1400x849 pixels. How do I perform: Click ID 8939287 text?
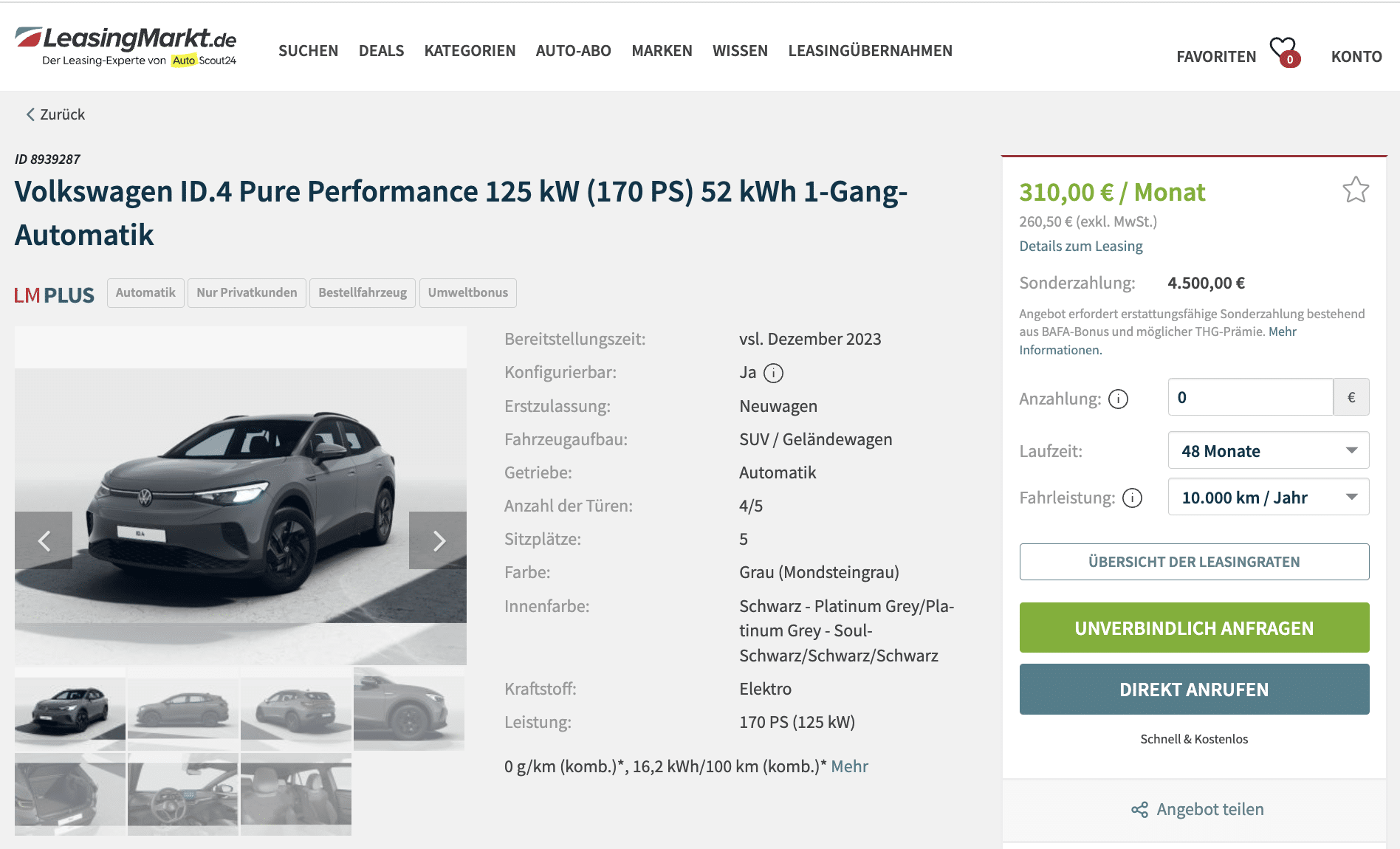tap(47, 159)
